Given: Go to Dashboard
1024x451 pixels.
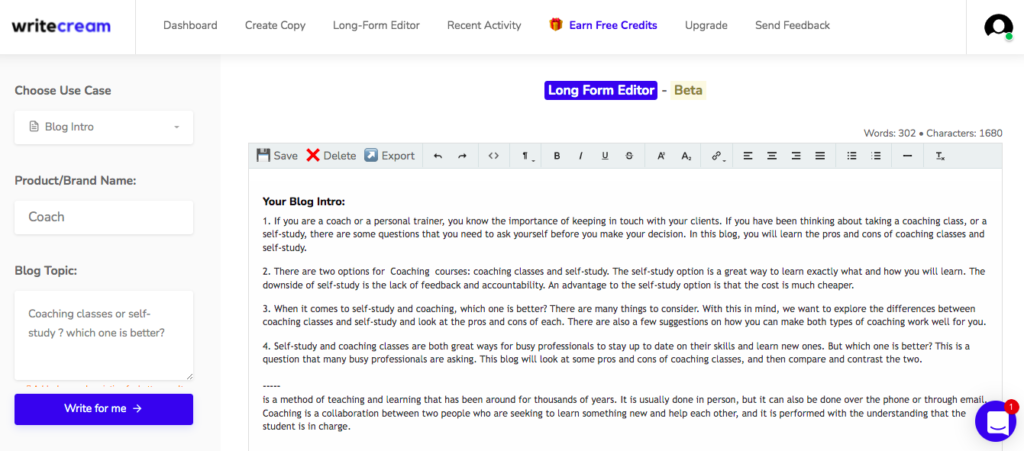Looking at the screenshot, I should pos(190,25).
